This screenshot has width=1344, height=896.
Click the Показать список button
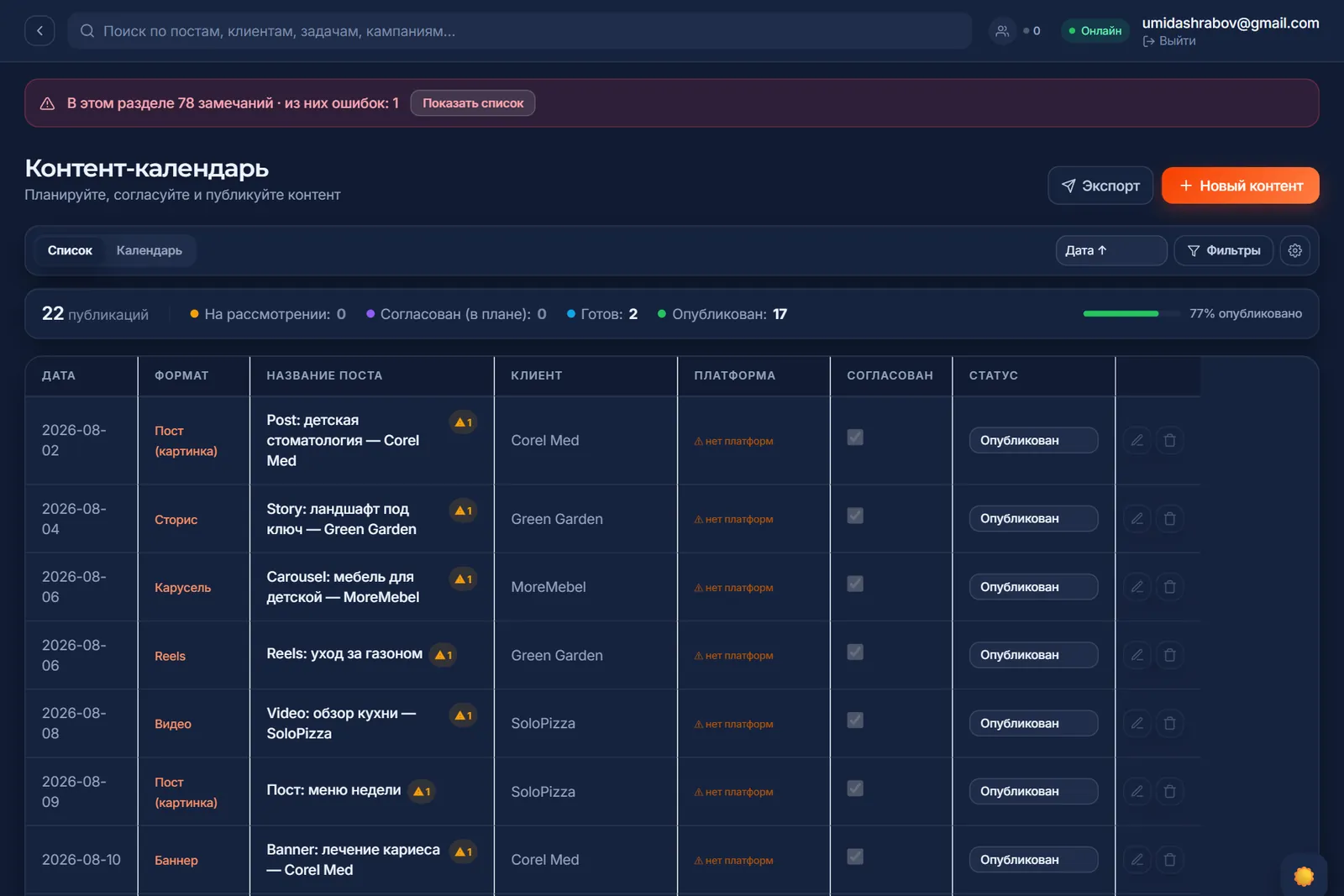click(473, 103)
